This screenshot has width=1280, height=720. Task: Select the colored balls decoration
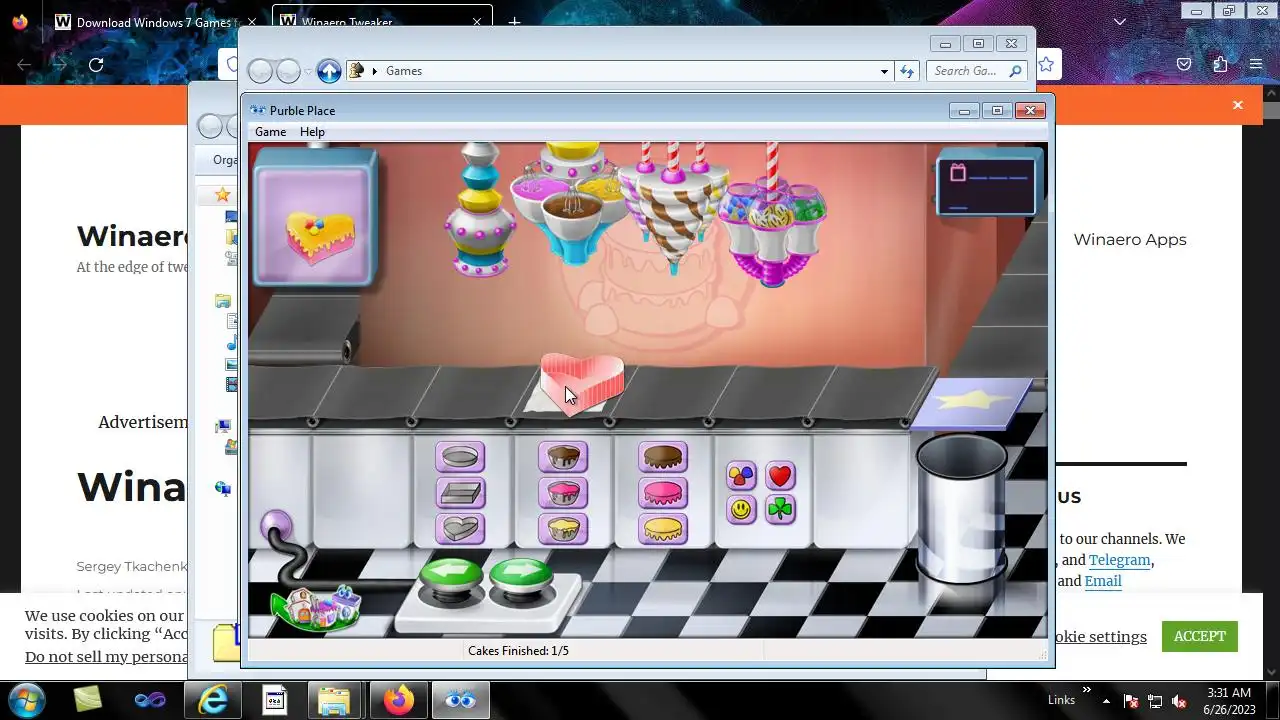tap(741, 476)
